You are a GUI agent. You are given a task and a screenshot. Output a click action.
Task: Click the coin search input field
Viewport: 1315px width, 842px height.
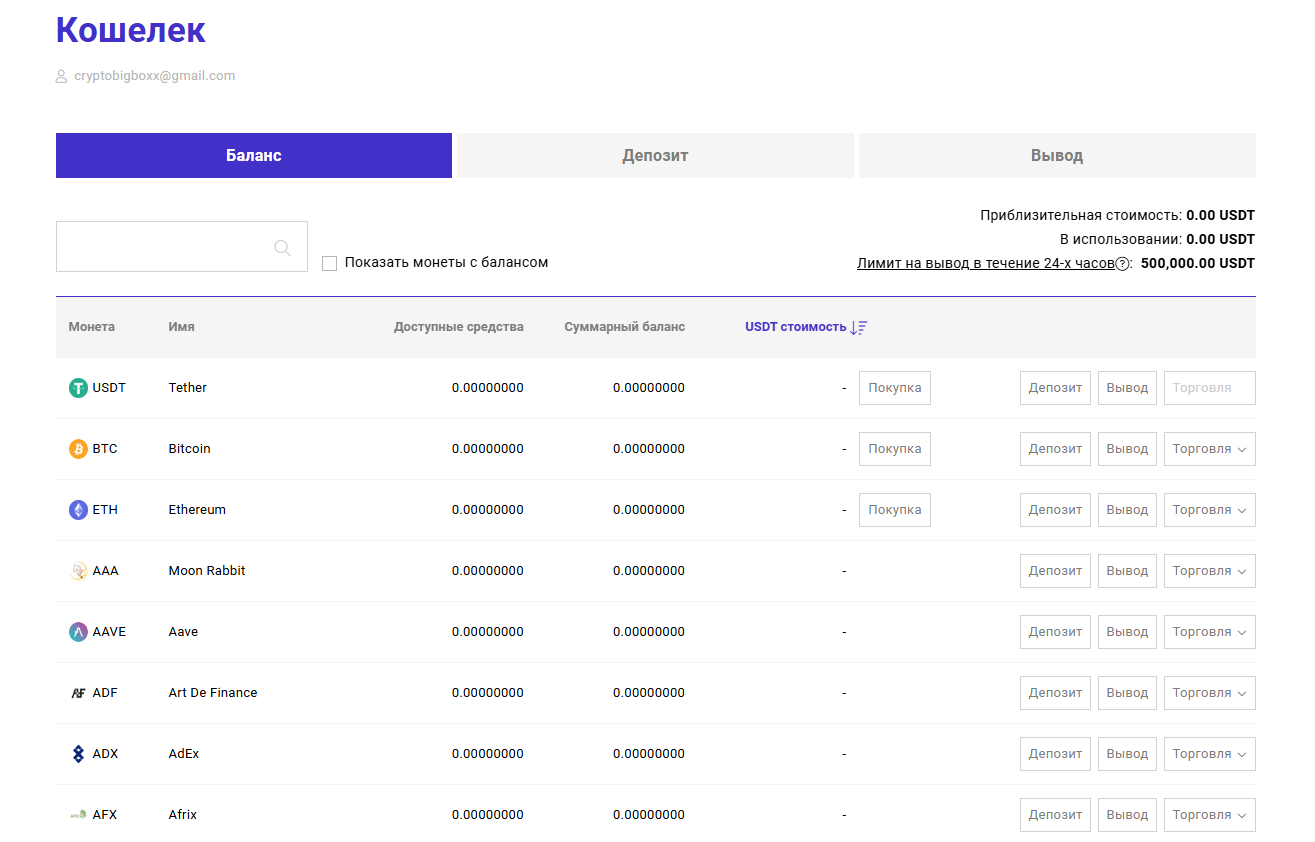[x=182, y=247]
